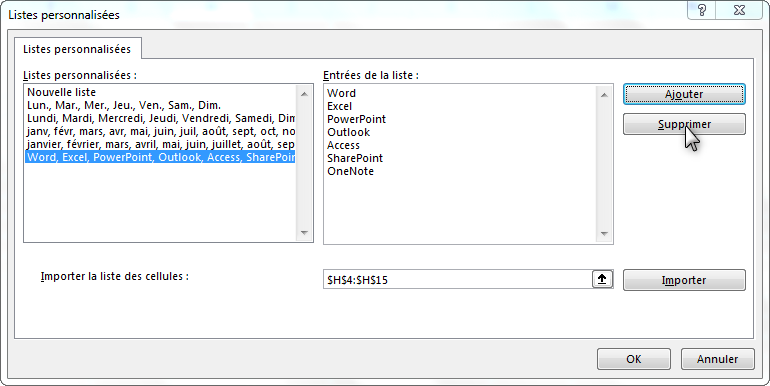This screenshot has height=386, width=770.
Task: Select the Word, Excel, PowerPoint list
Action: [160, 157]
